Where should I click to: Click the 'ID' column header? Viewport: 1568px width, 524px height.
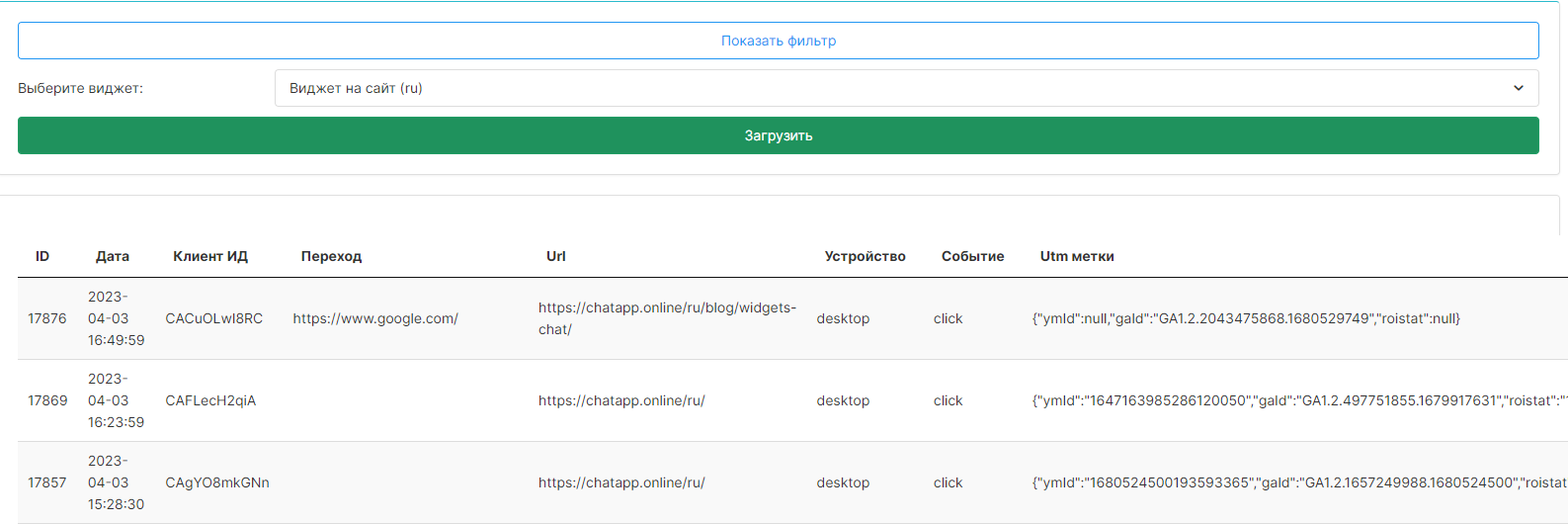pyautogui.click(x=42, y=256)
